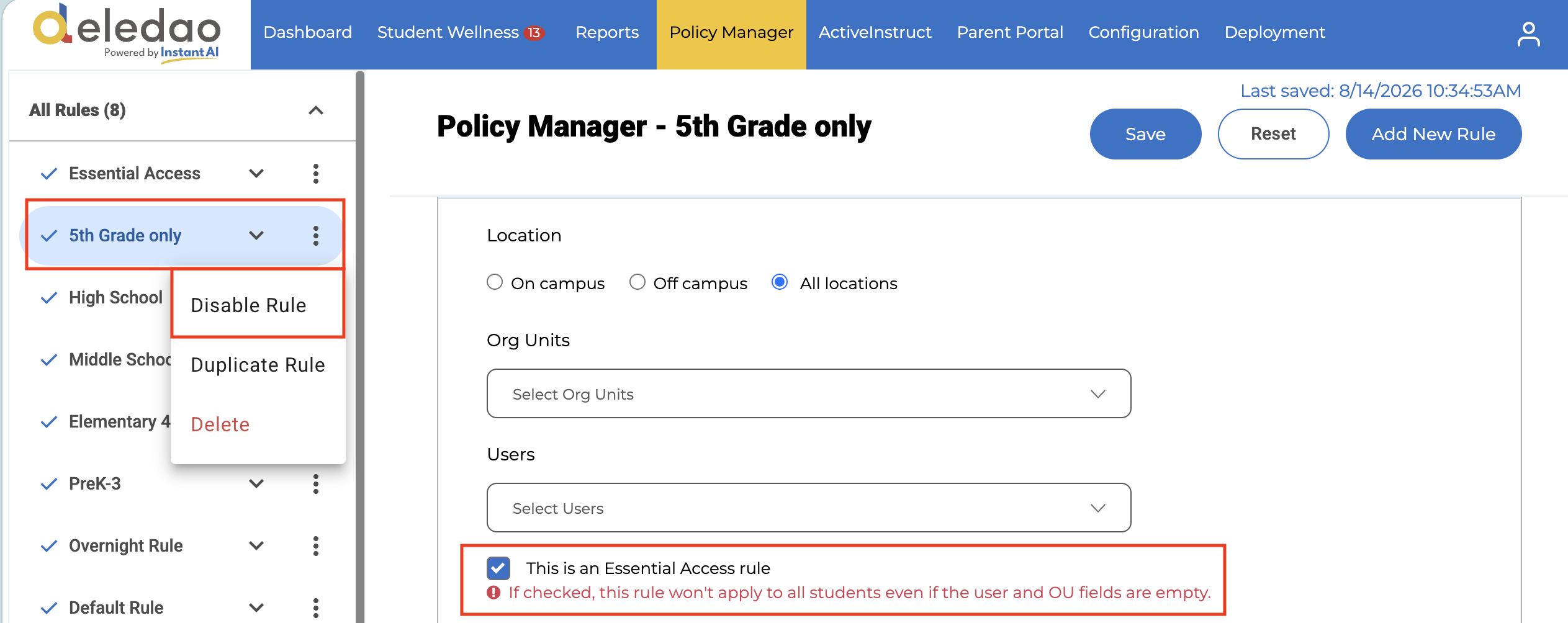Go to the Configuration tab
Viewport: 1568px width, 623px height.
tap(1144, 32)
